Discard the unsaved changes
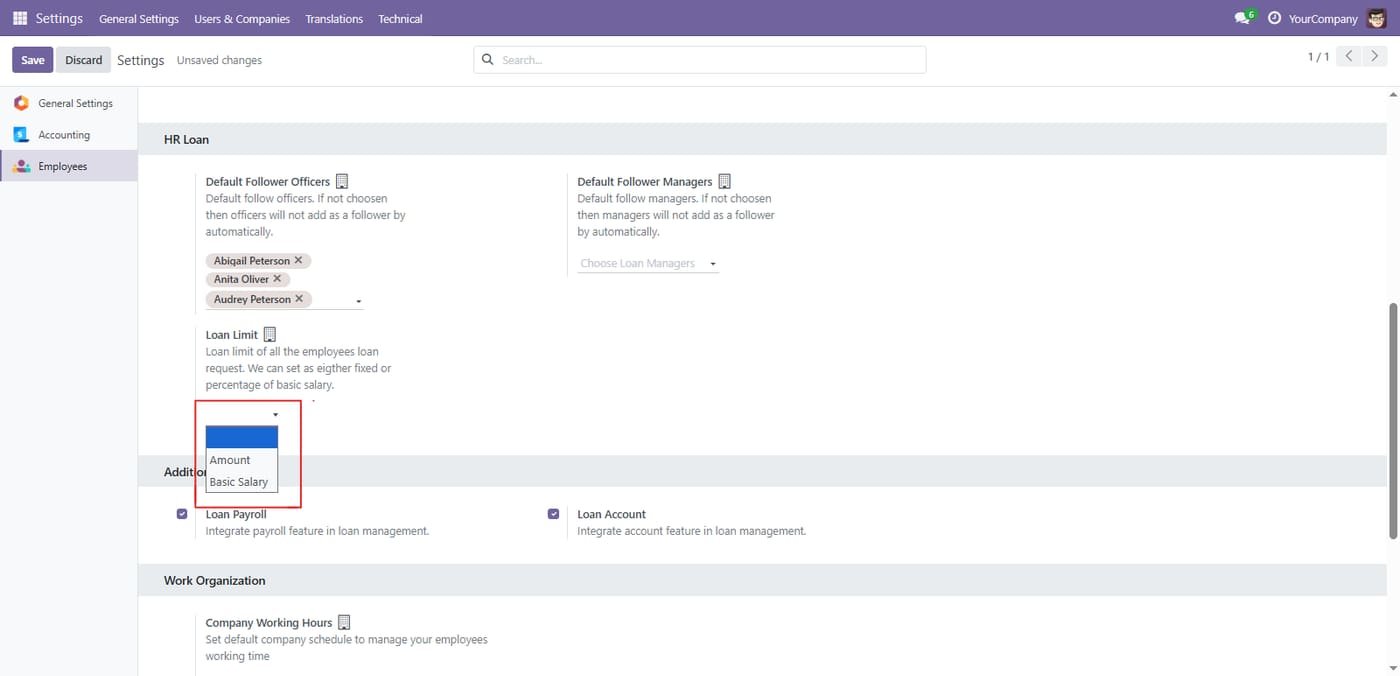Screen dimensions: 1400x676 84,60
